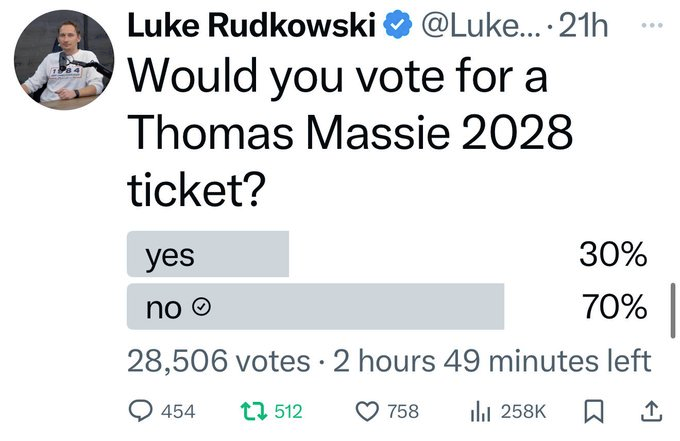Click the checkmark beside 'no'
The height and width of the screenshot is (441, 680).
(200, 309)
